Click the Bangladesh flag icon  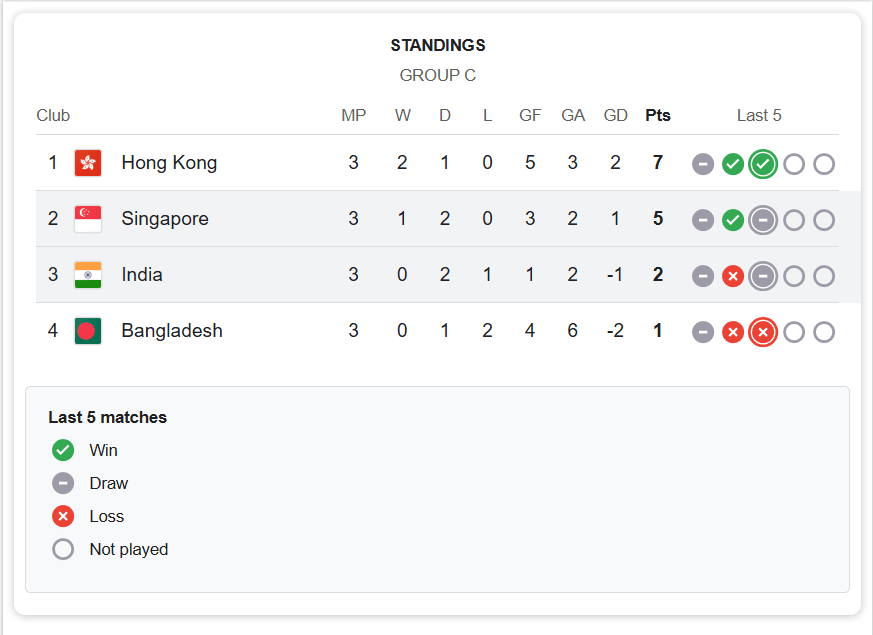(87, 330)
